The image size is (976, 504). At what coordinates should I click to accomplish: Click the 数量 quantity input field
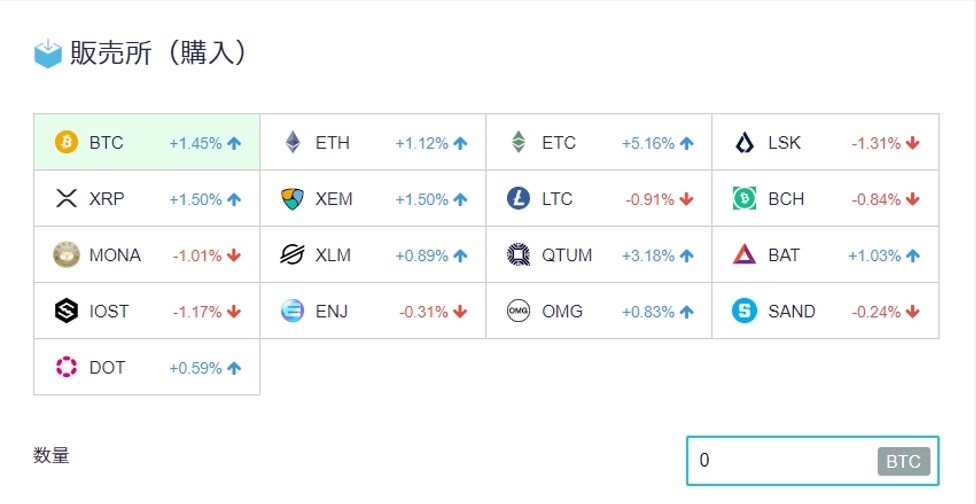pyautogui.click(x=812, y=460)
